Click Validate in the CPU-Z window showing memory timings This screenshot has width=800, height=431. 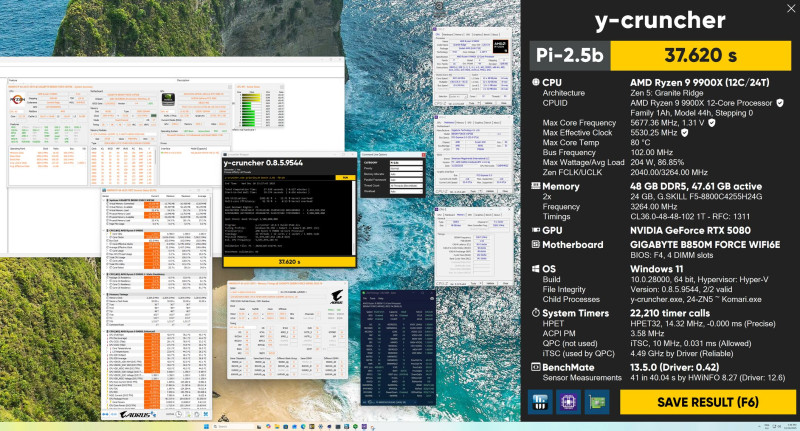pos(490,283)
